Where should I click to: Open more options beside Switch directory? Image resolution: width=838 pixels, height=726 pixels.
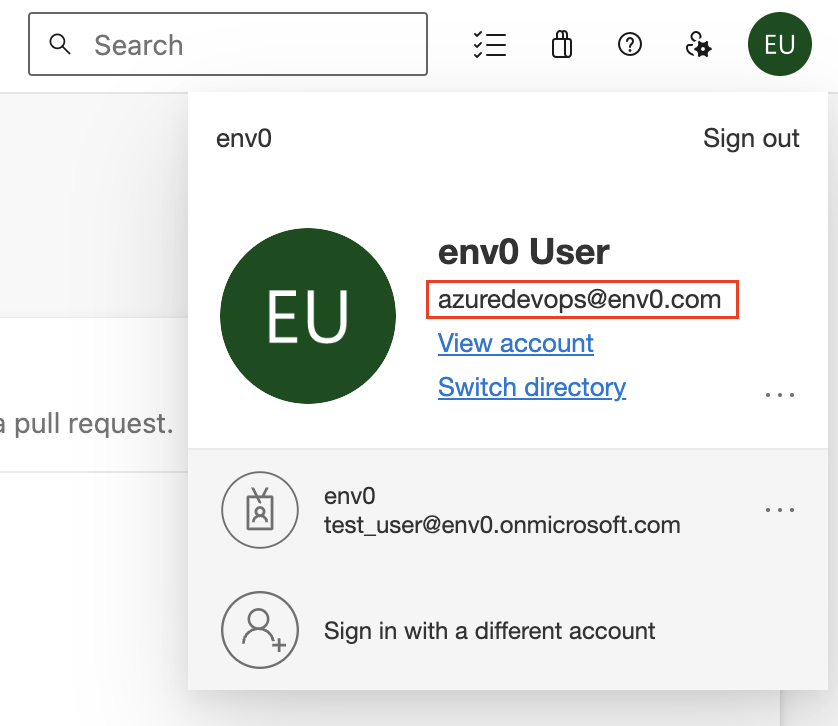click(x=780, y=395)
